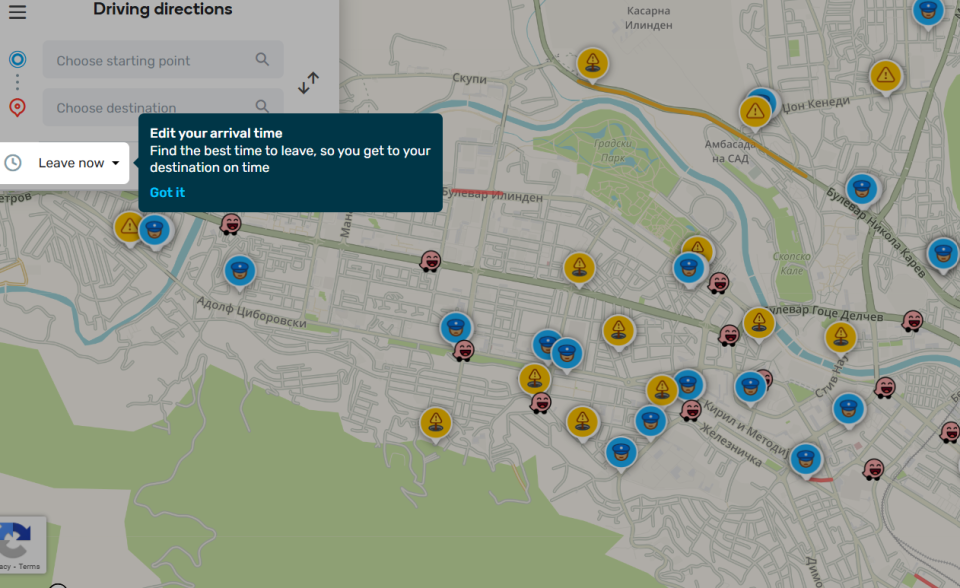This screenshot has width=960, height=588.
Task: Select hazard warning marker left of Цон Кенеди
Action: click(754, 111)
